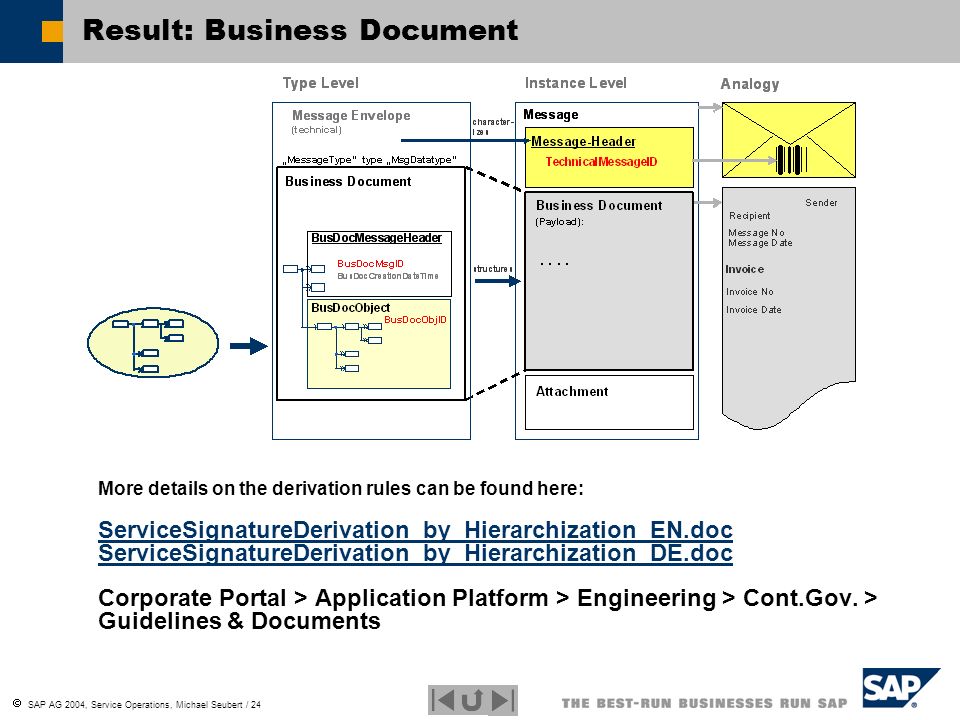Click THE BEST-RUN BUSINESSES RUN SAP slogan
The image size is (960, 720).
(705, 703)
